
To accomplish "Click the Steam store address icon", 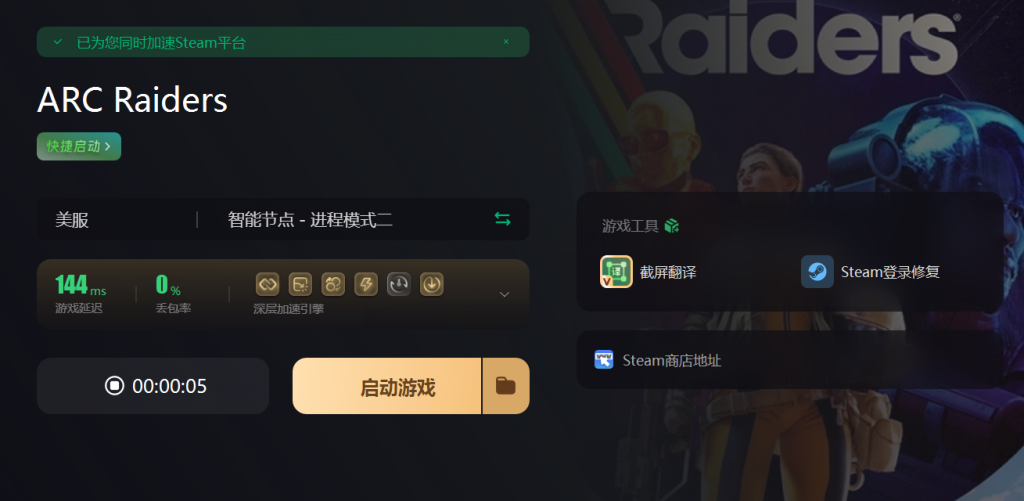I will pos(603,360).
